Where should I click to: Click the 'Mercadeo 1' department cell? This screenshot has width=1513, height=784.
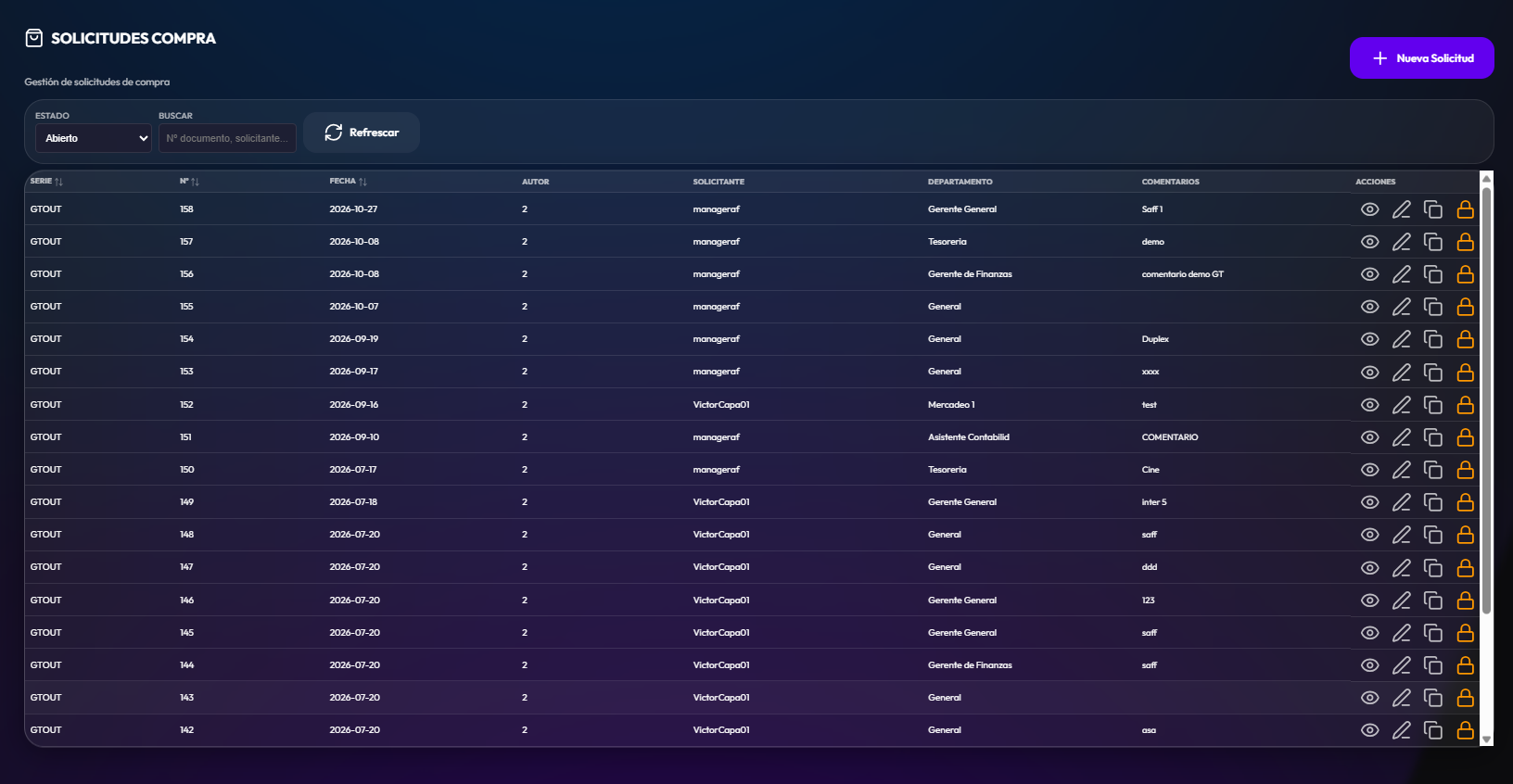951,405
